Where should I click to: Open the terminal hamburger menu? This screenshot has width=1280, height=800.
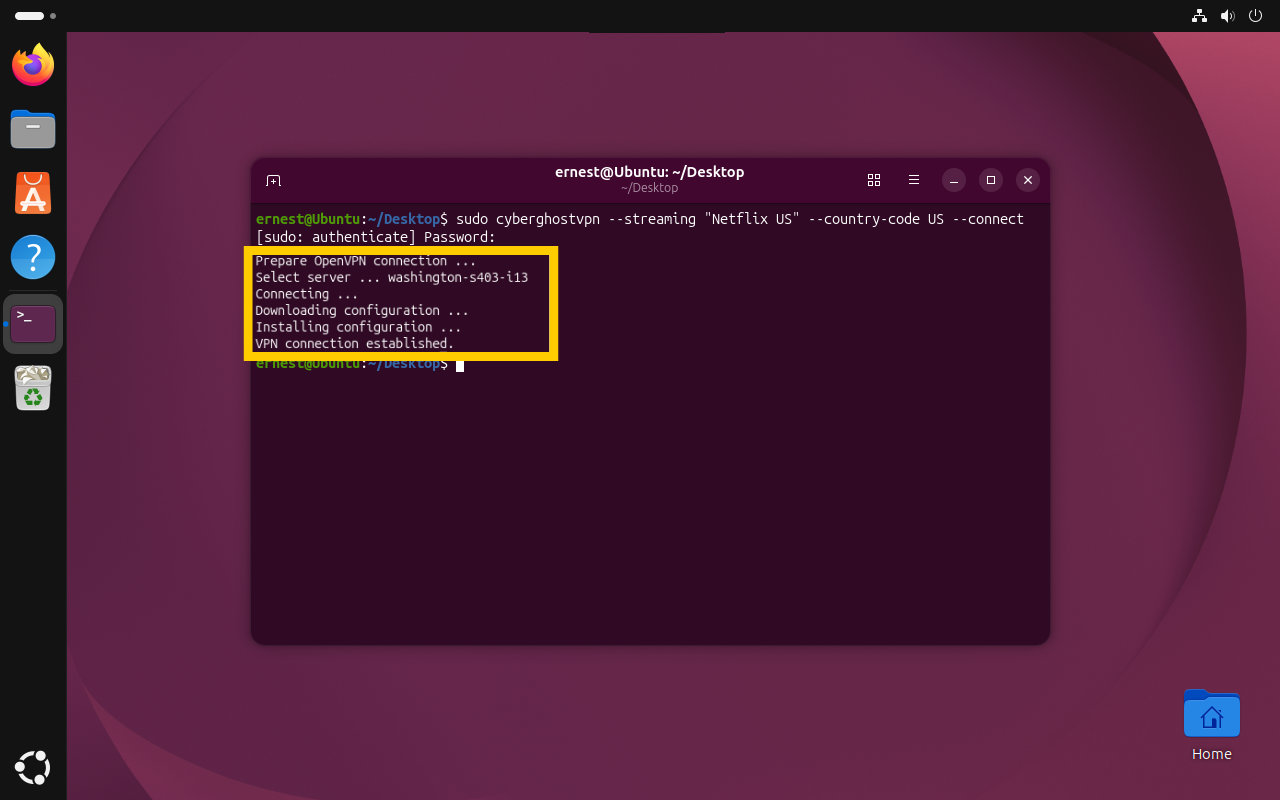click(x=914, y=180)
